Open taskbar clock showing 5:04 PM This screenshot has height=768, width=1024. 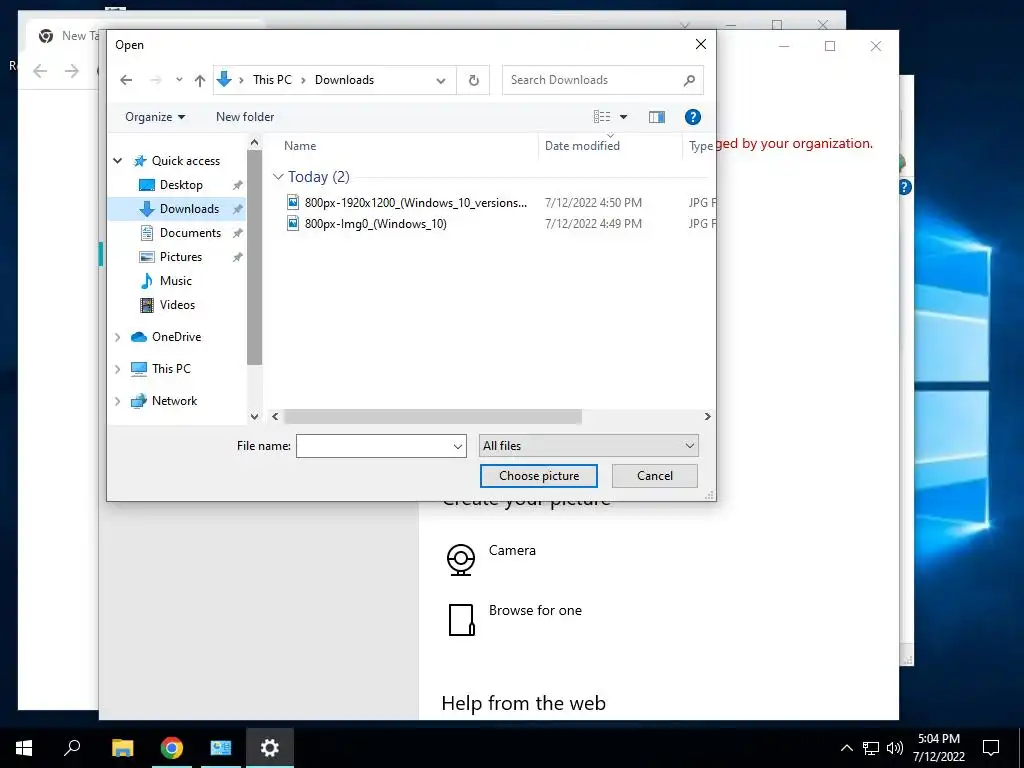938,748
